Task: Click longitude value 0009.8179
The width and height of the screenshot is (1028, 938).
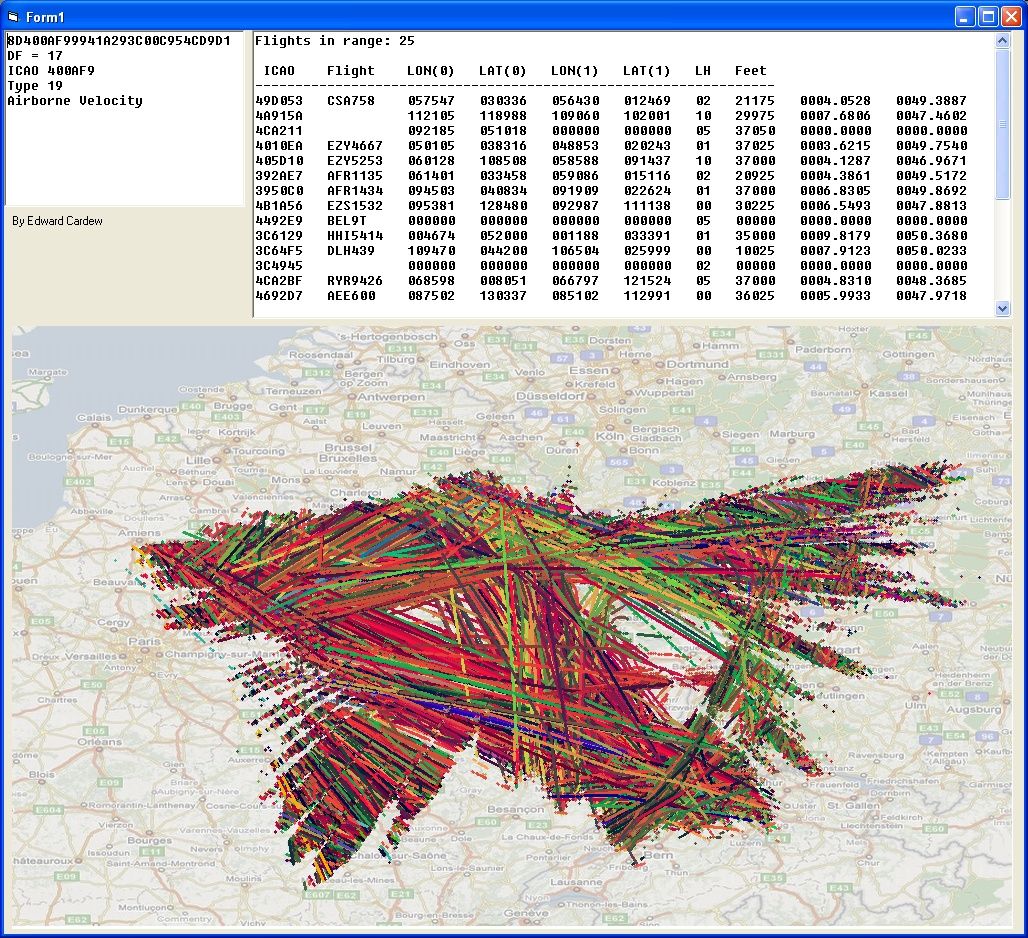Action: point(835,236)
